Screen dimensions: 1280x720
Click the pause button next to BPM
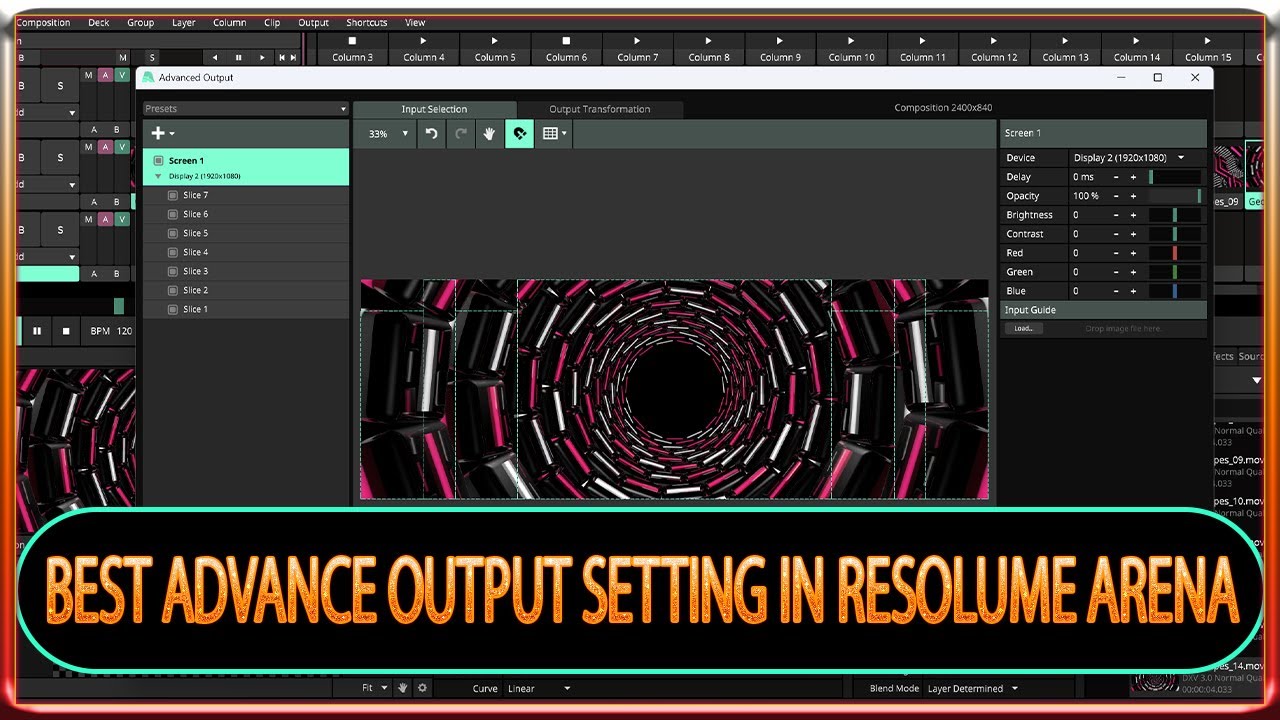pyautogui.click(x=37, y=331)
